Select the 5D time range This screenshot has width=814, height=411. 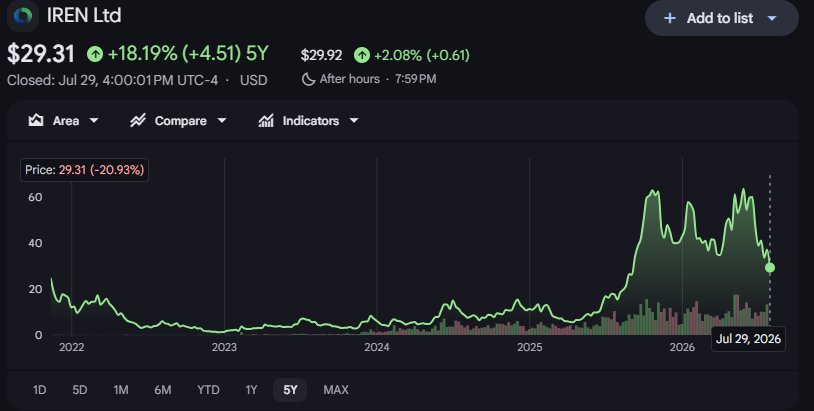[79, 390]
